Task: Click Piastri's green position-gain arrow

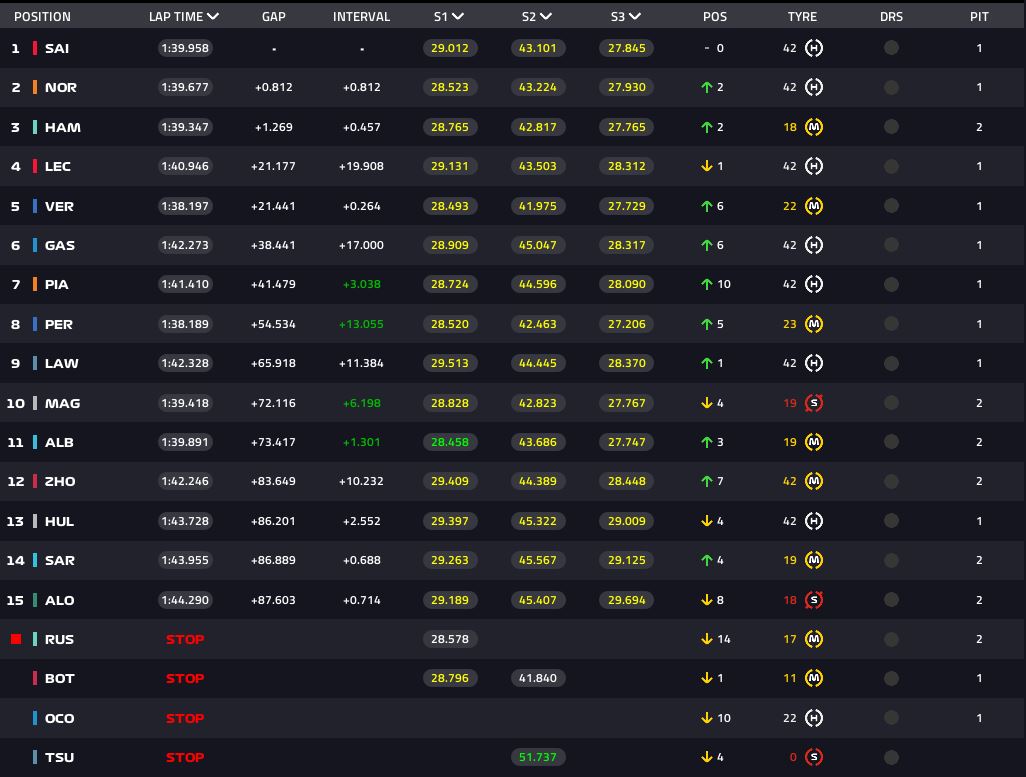Action: pos(707,285)
